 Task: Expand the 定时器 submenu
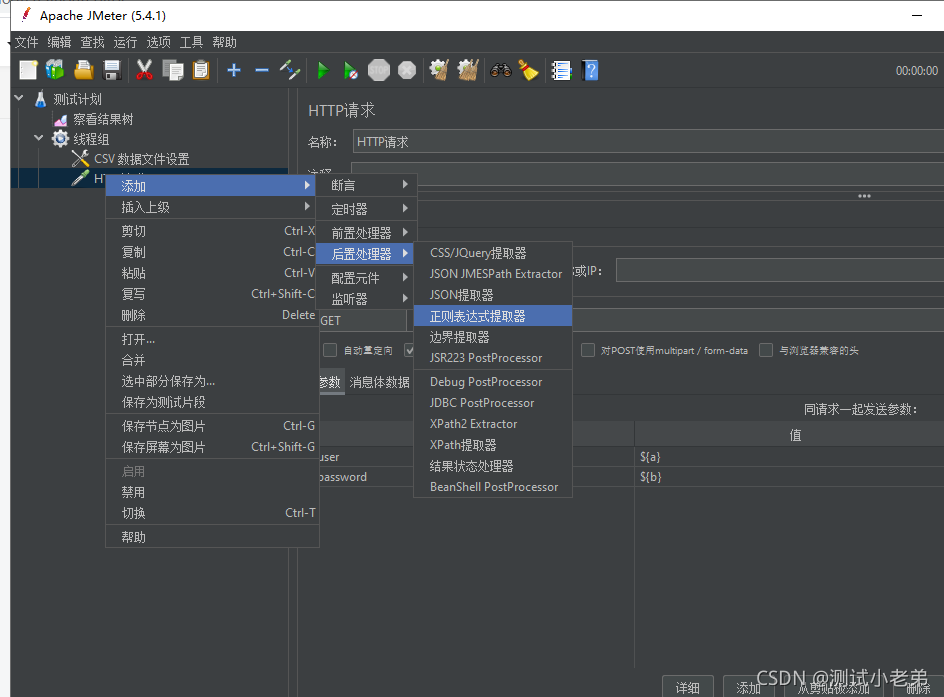click(x=367, y=209)
